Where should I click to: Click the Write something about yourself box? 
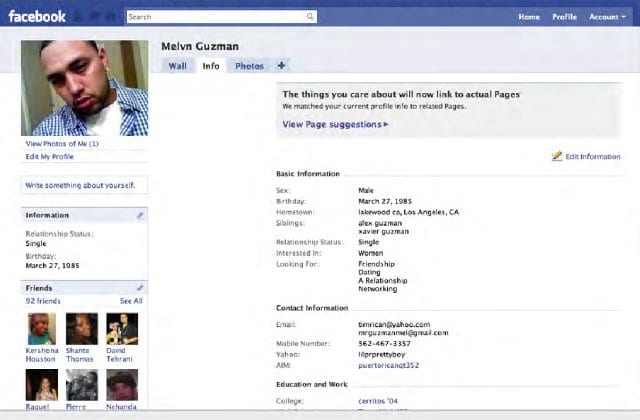tap(84, 185)
